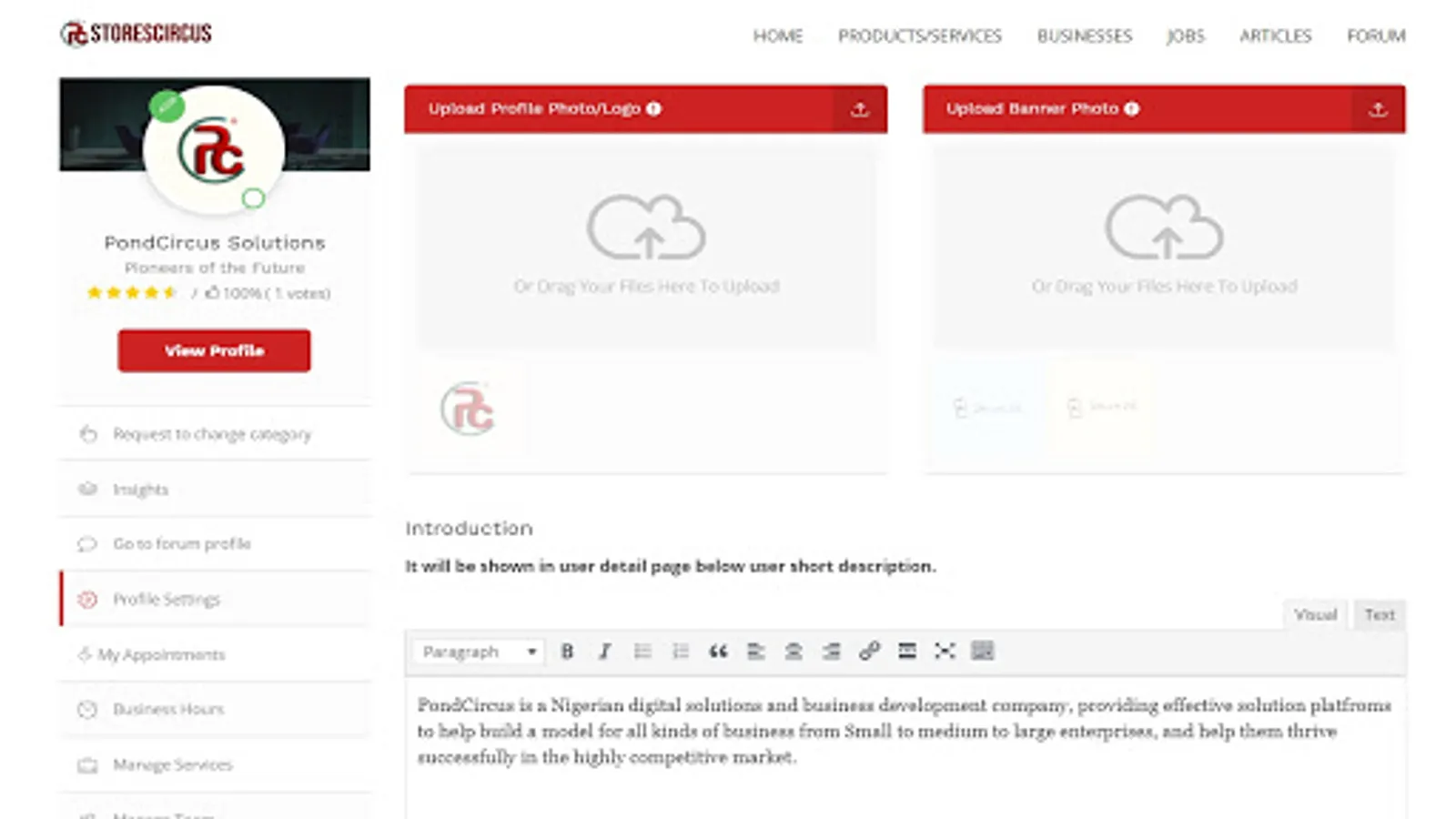Open the BUSINESSES menu item
The image size is (1456, 819).
click(1085, 35)
